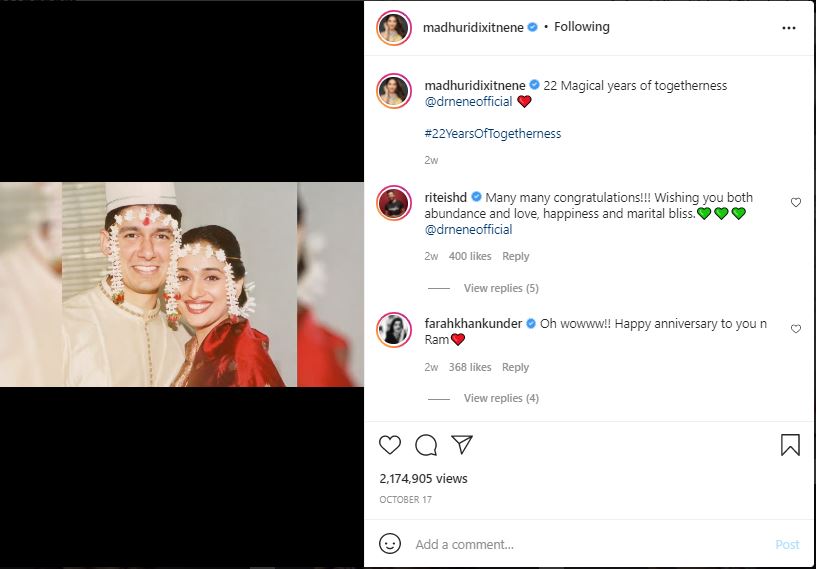Expand view replies (4) under farahkhankunder
Image resolution: width=816 pixels, height=569 pixels.
[501, 398]
